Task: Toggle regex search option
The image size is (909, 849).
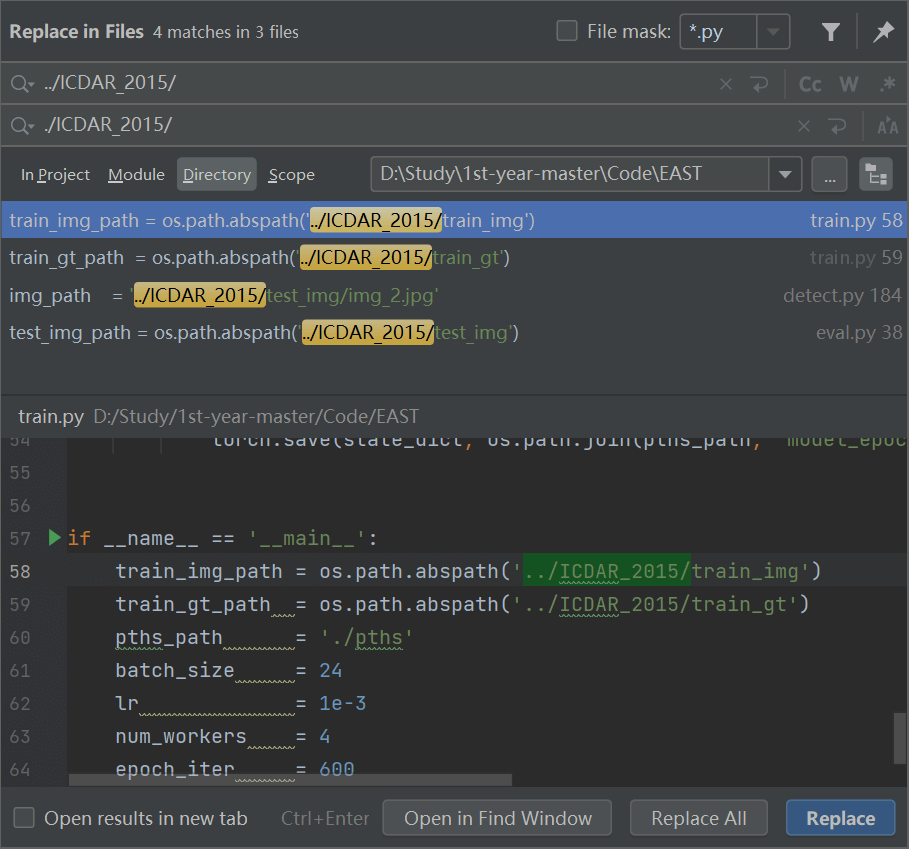Action: point(887,84)
